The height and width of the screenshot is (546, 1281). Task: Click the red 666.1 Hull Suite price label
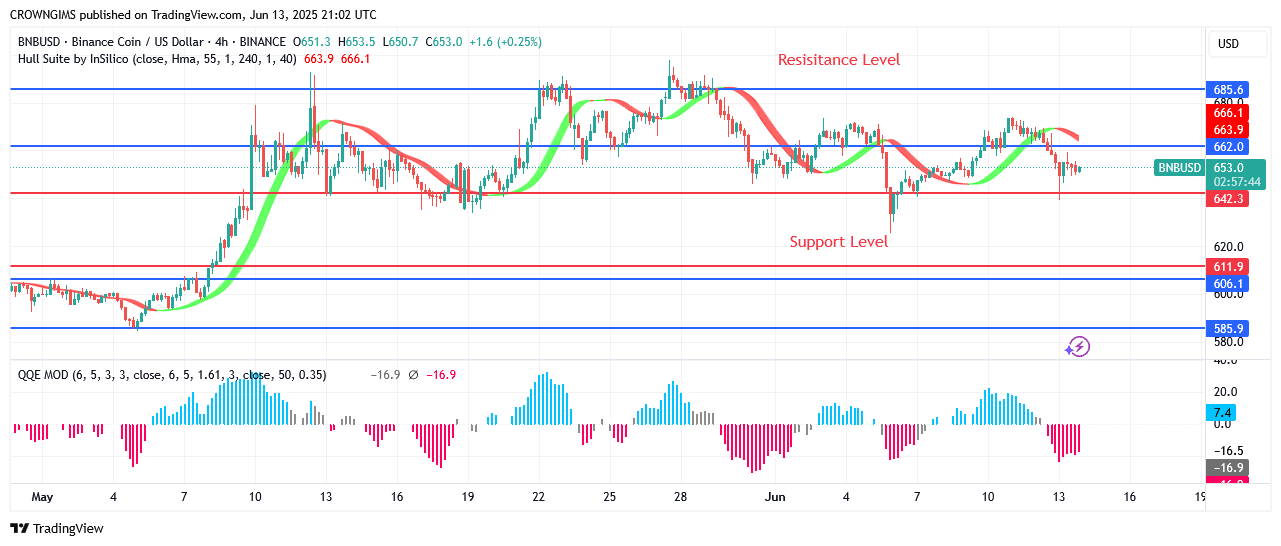tap(1227, 114)
